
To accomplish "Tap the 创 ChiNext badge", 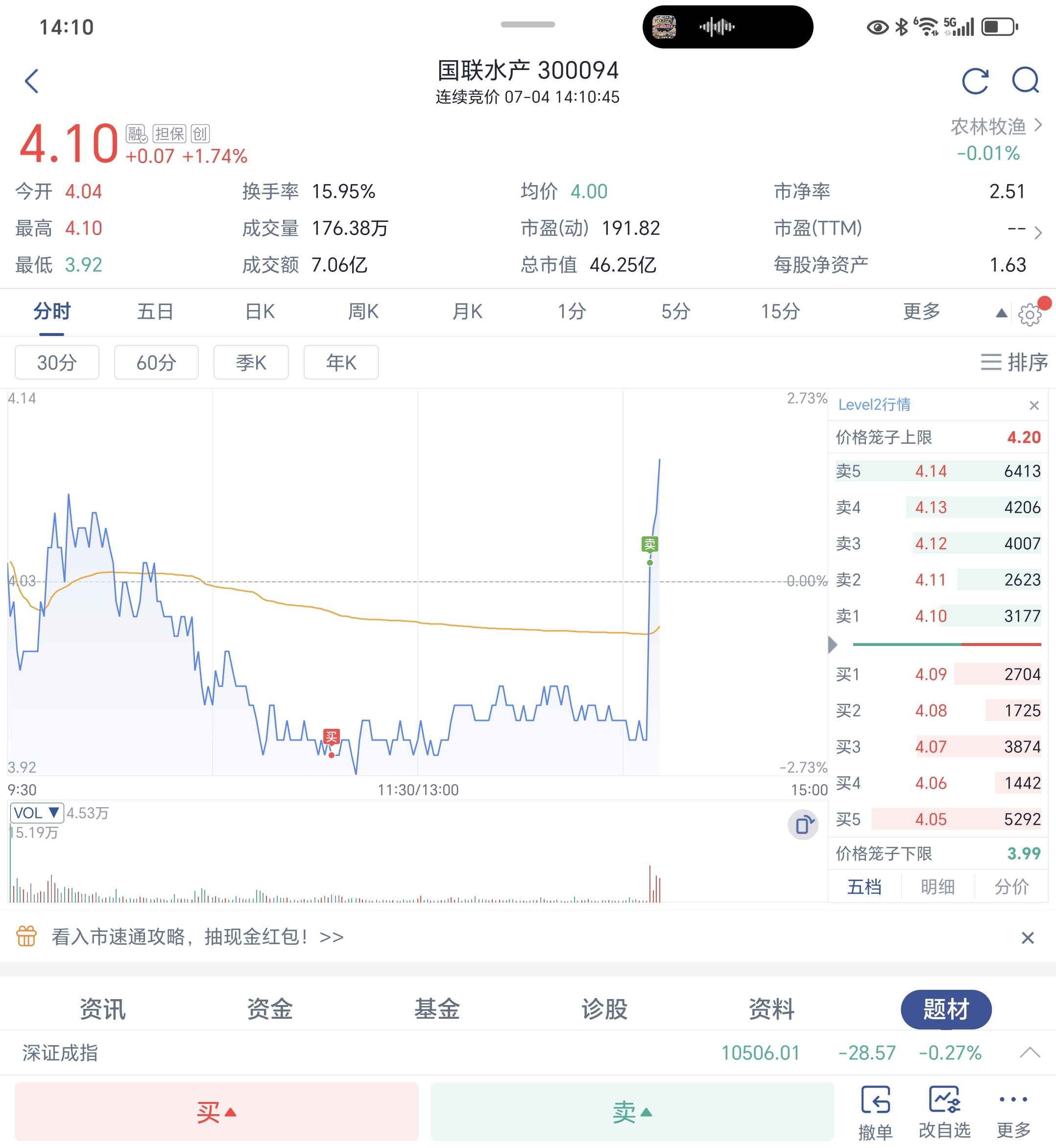I will point(200,134).
